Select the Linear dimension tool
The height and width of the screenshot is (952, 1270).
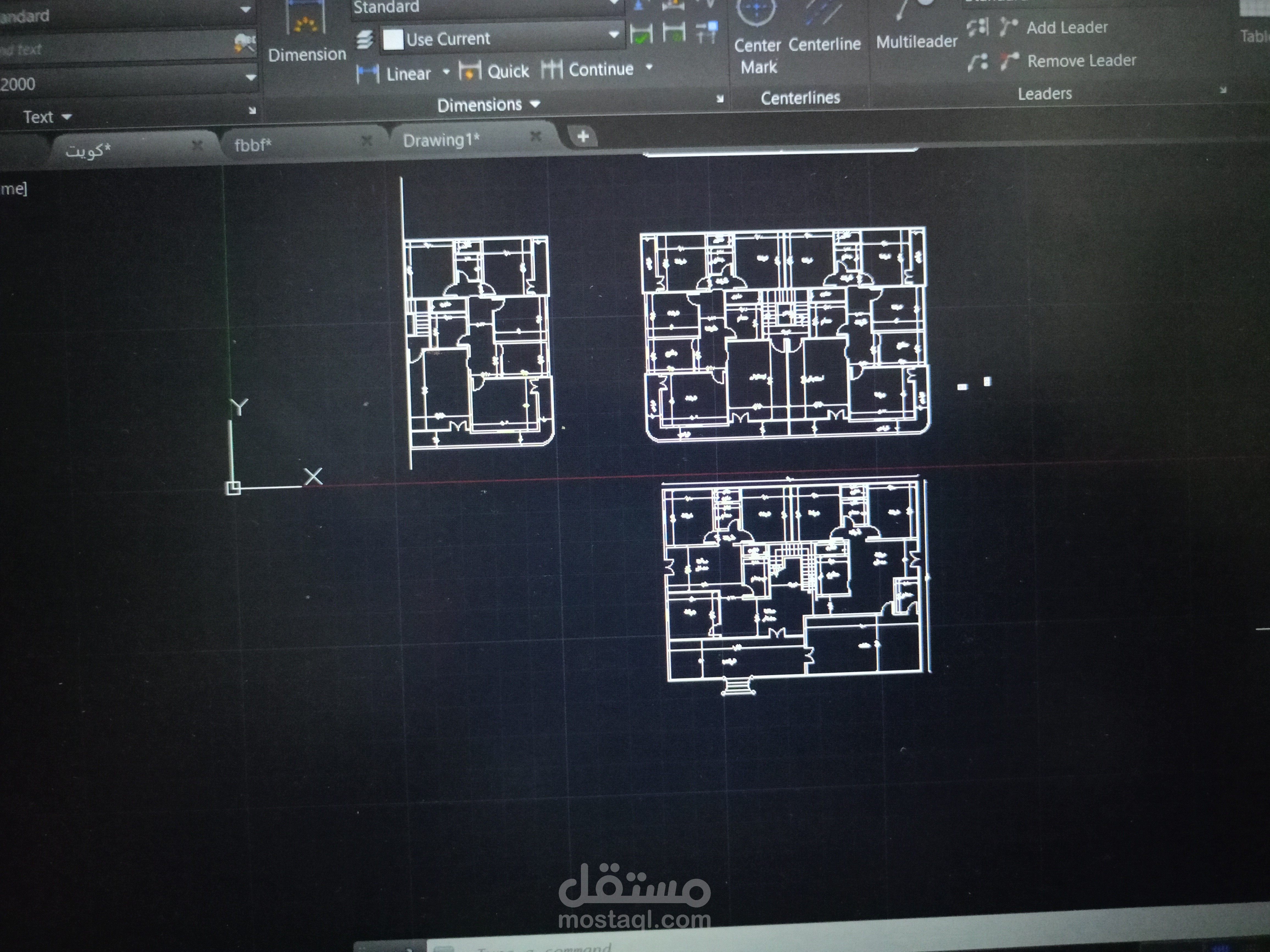coord(394,74)
